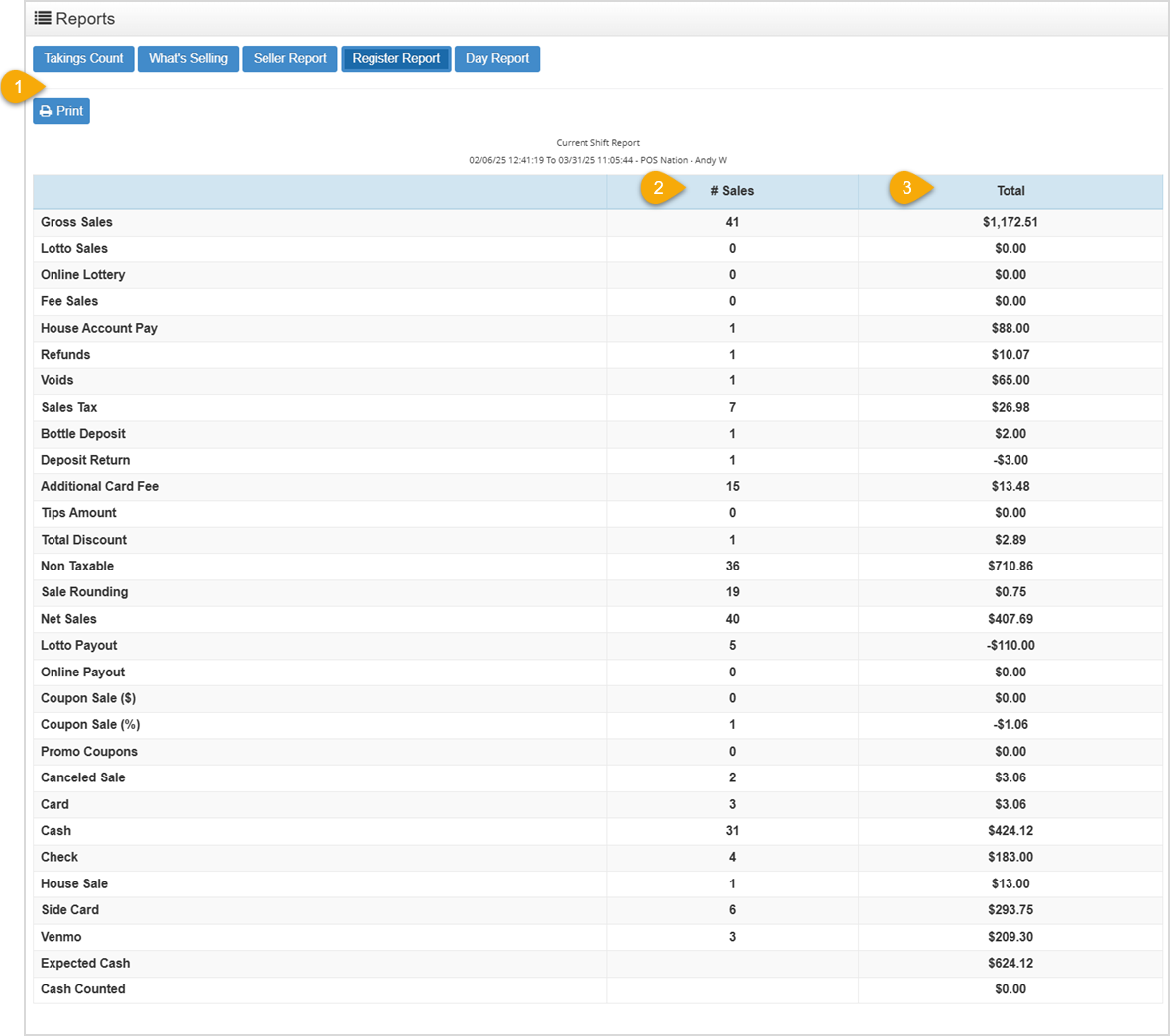The height and width of the screenshot is (1036, 1170).
Task: Select the active Register Report tab
Action: click(x=395, y=58)
